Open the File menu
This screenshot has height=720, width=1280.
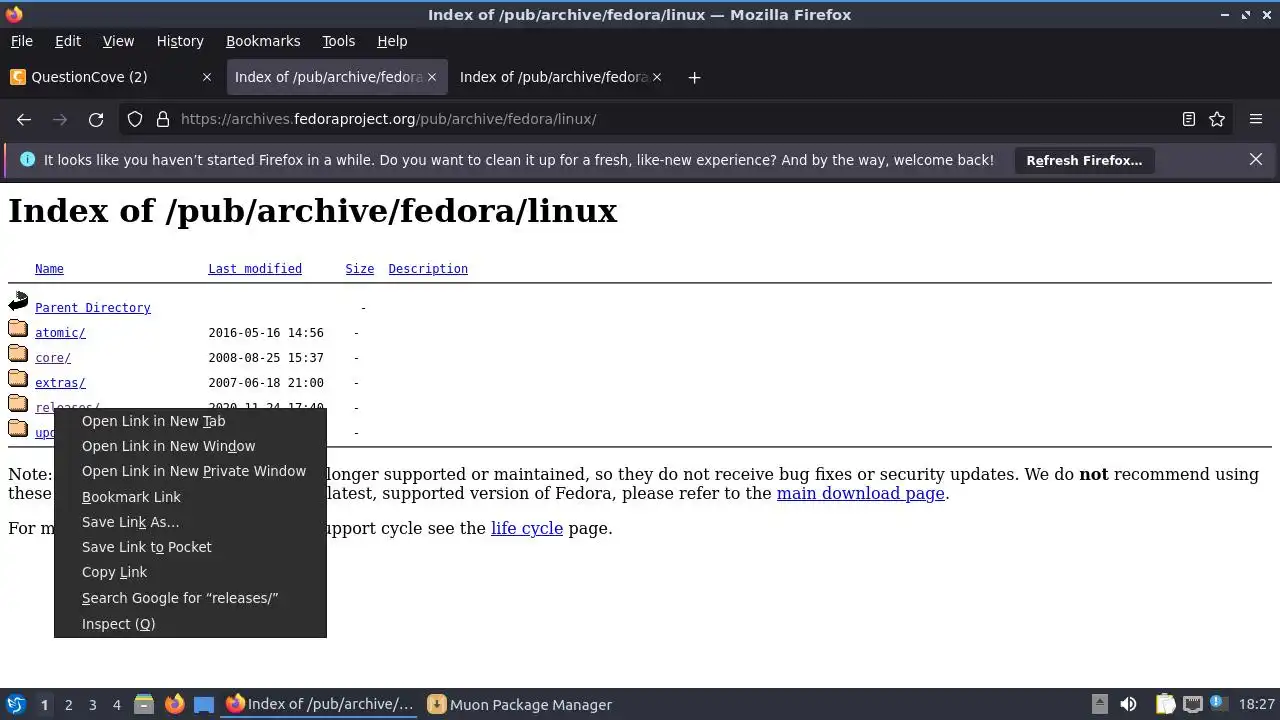(21, 41)
